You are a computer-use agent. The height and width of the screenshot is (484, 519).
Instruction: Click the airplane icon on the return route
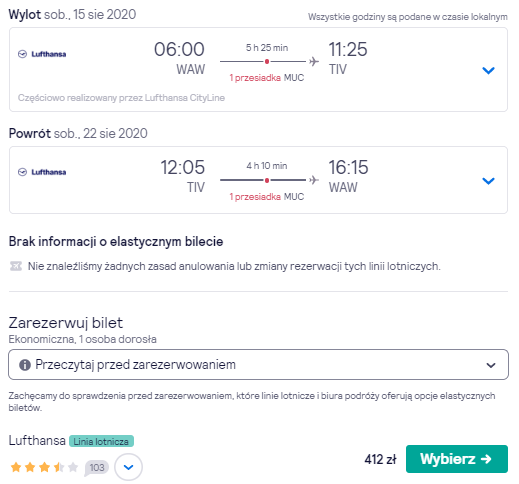(x=314, y=180)
